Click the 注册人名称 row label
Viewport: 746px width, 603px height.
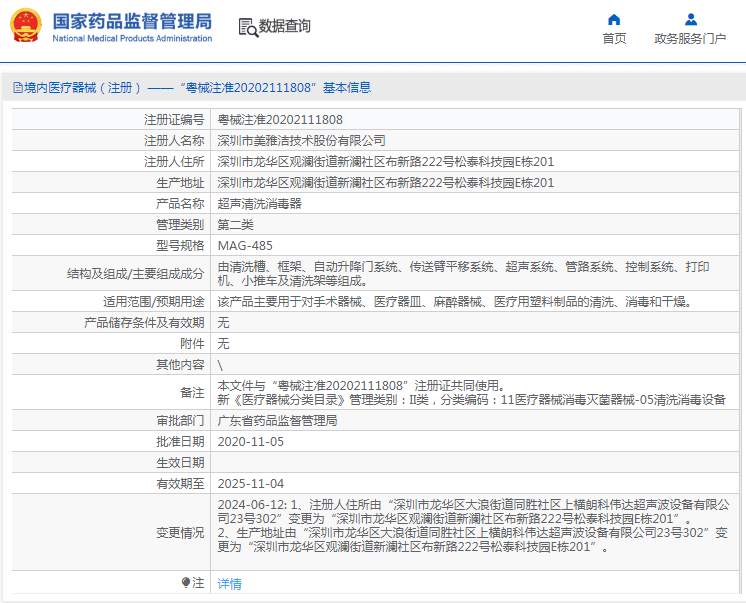(174, 141)
